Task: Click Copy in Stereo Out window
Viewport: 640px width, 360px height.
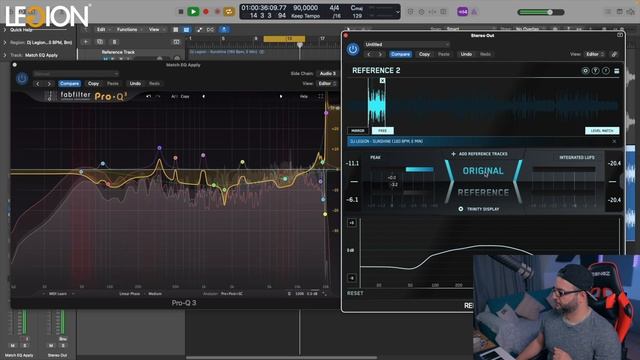Action: coord(424,54)
